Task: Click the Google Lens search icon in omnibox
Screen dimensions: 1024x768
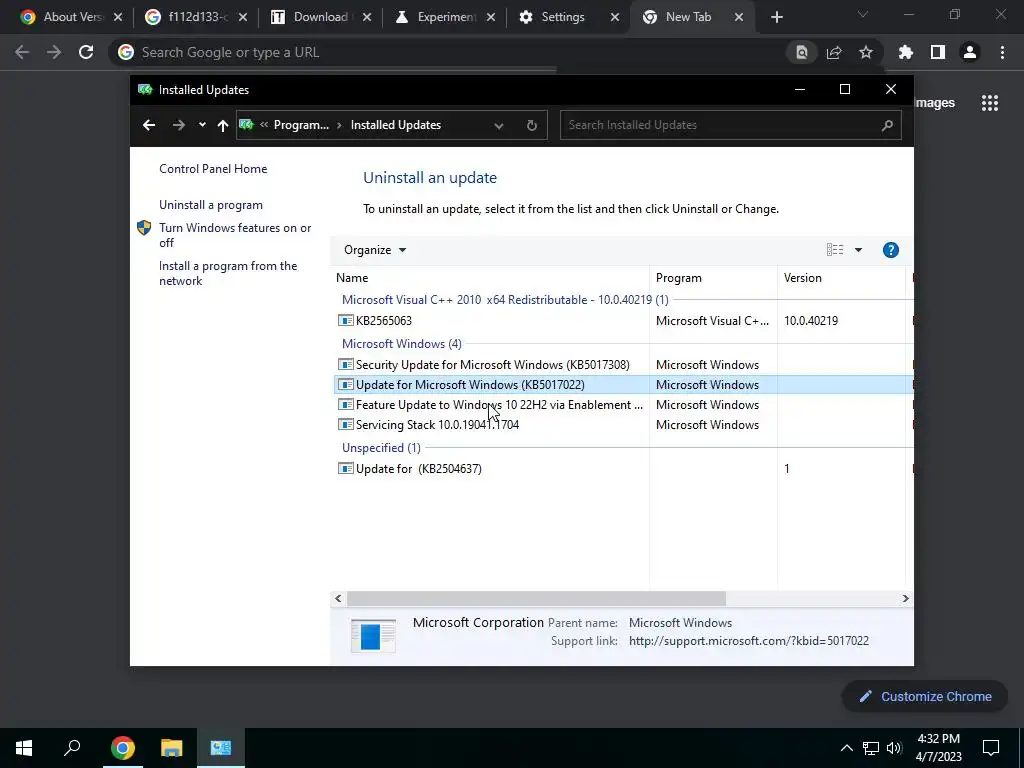Action: [801, 52]
